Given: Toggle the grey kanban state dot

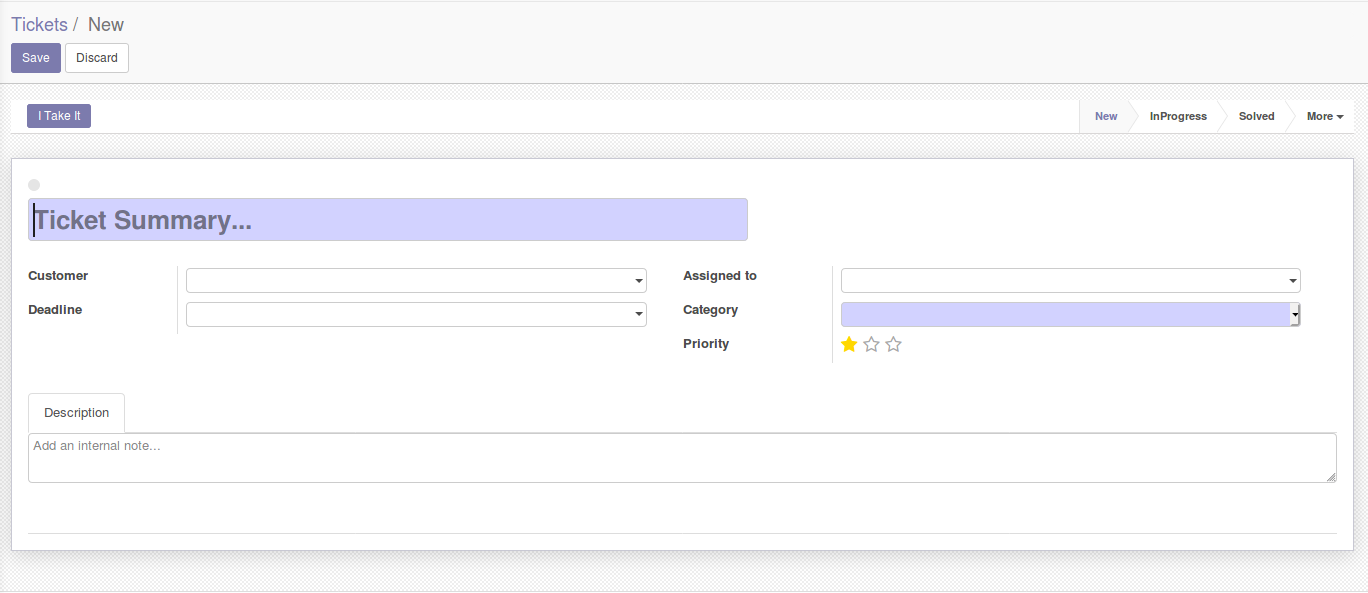Looking at the screenshot, I should 34,185.
